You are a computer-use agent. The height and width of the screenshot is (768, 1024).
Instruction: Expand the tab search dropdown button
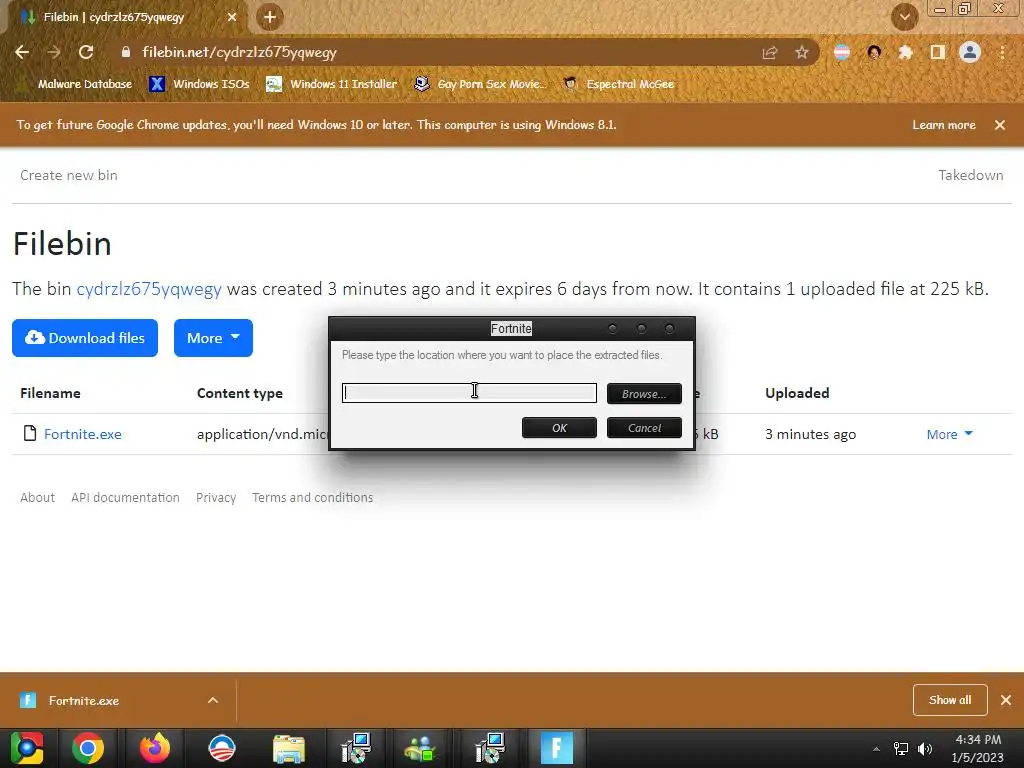[x=904, y=17]
